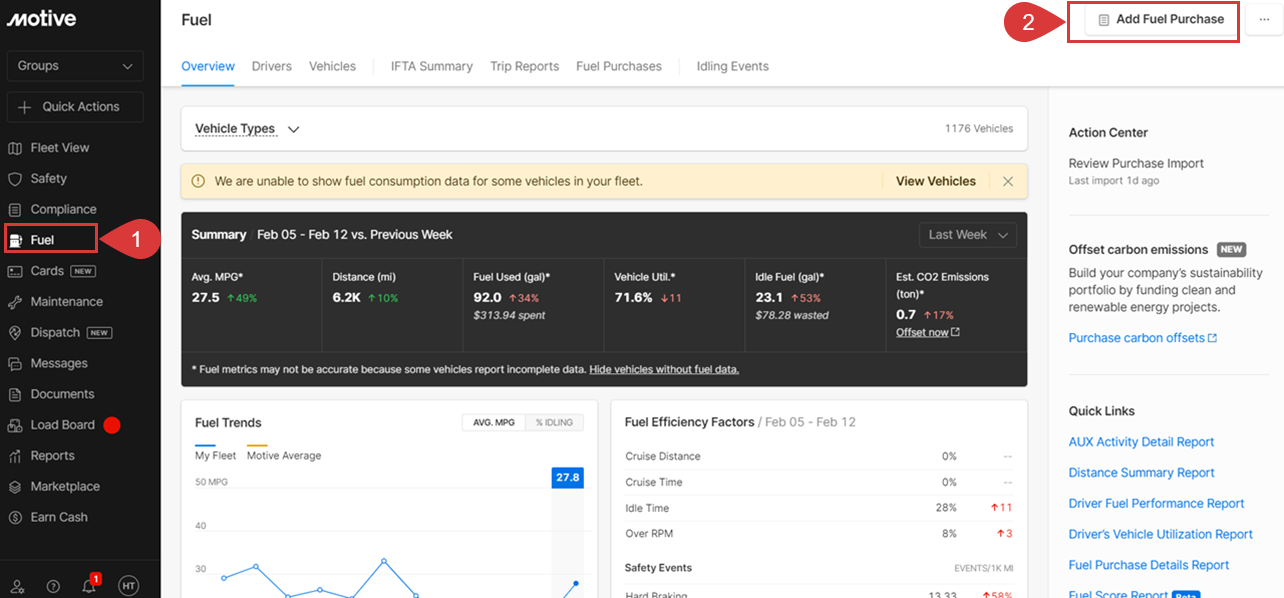This screenshot has height=598, width=1284.
Task: Click the Load Board icon
Action: [x=15, y=425]
